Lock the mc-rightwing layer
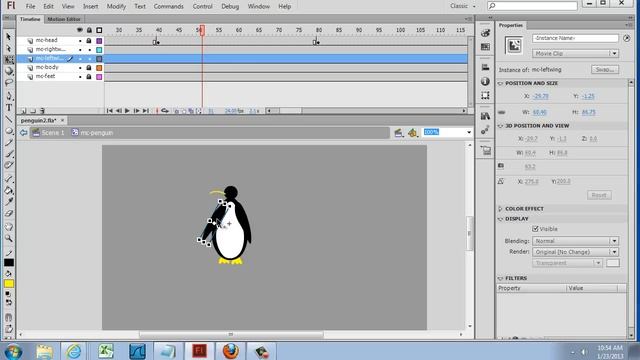 pos(89,50)
